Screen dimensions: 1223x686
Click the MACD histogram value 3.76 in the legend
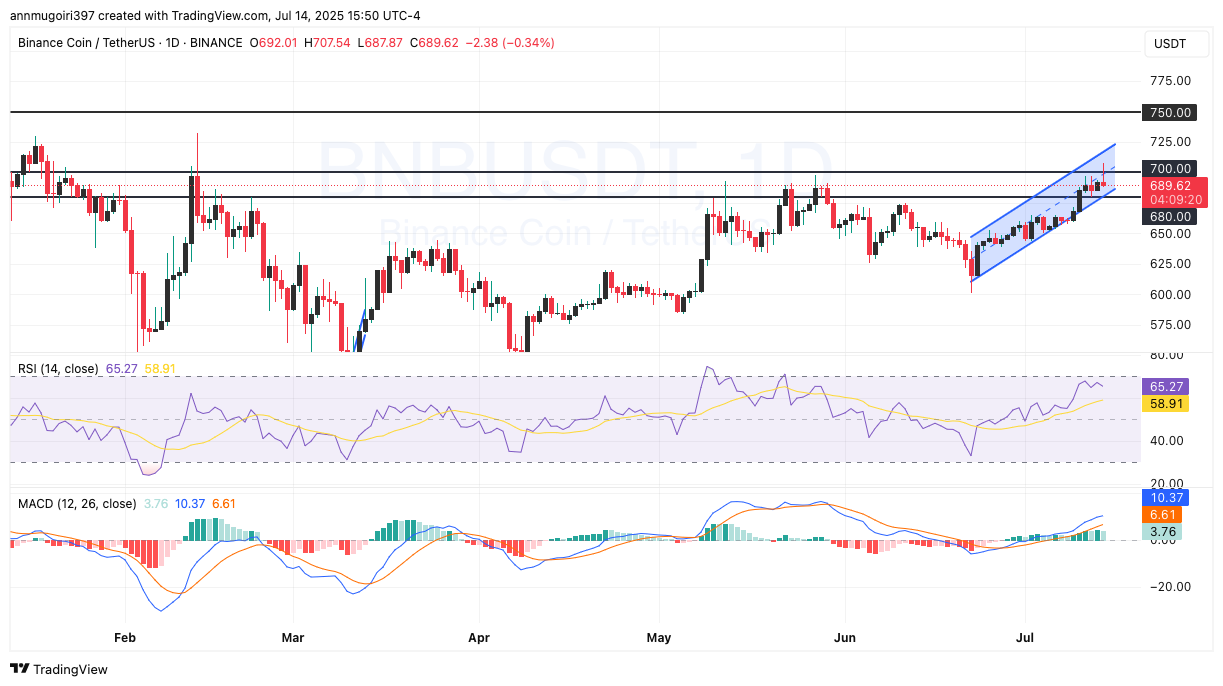click(157, 502)
